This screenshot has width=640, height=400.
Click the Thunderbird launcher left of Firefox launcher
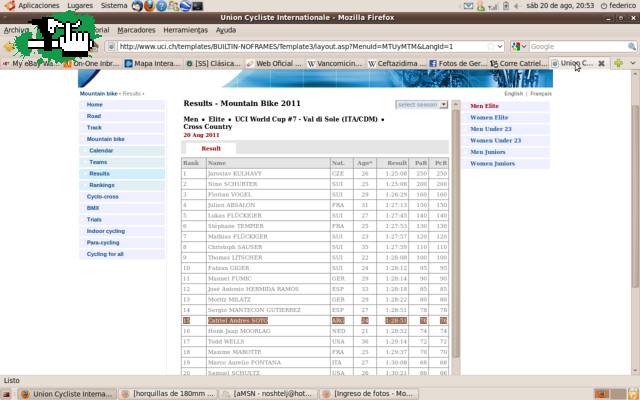click(x=138, y=6)
